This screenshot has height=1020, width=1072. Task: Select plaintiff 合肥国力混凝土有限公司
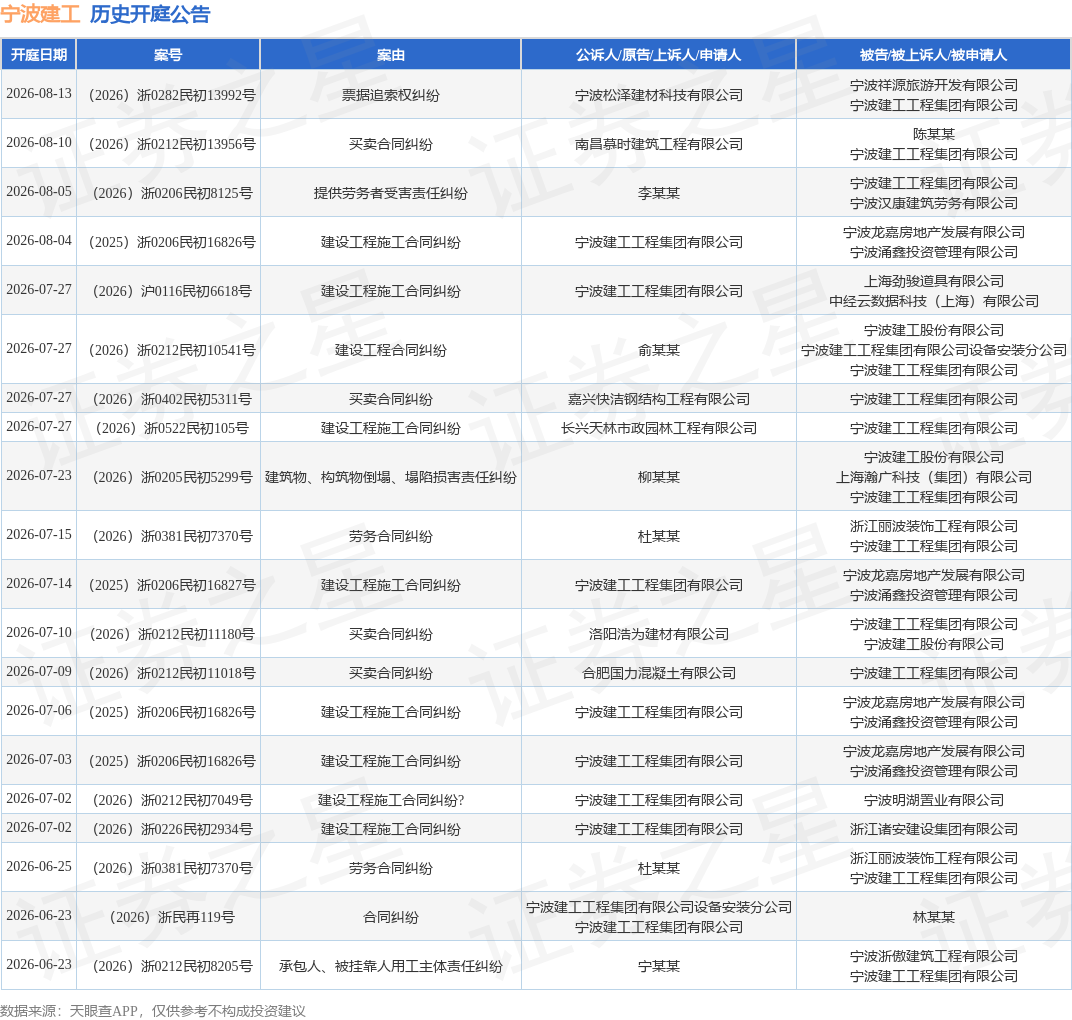[x=658, y=673]
